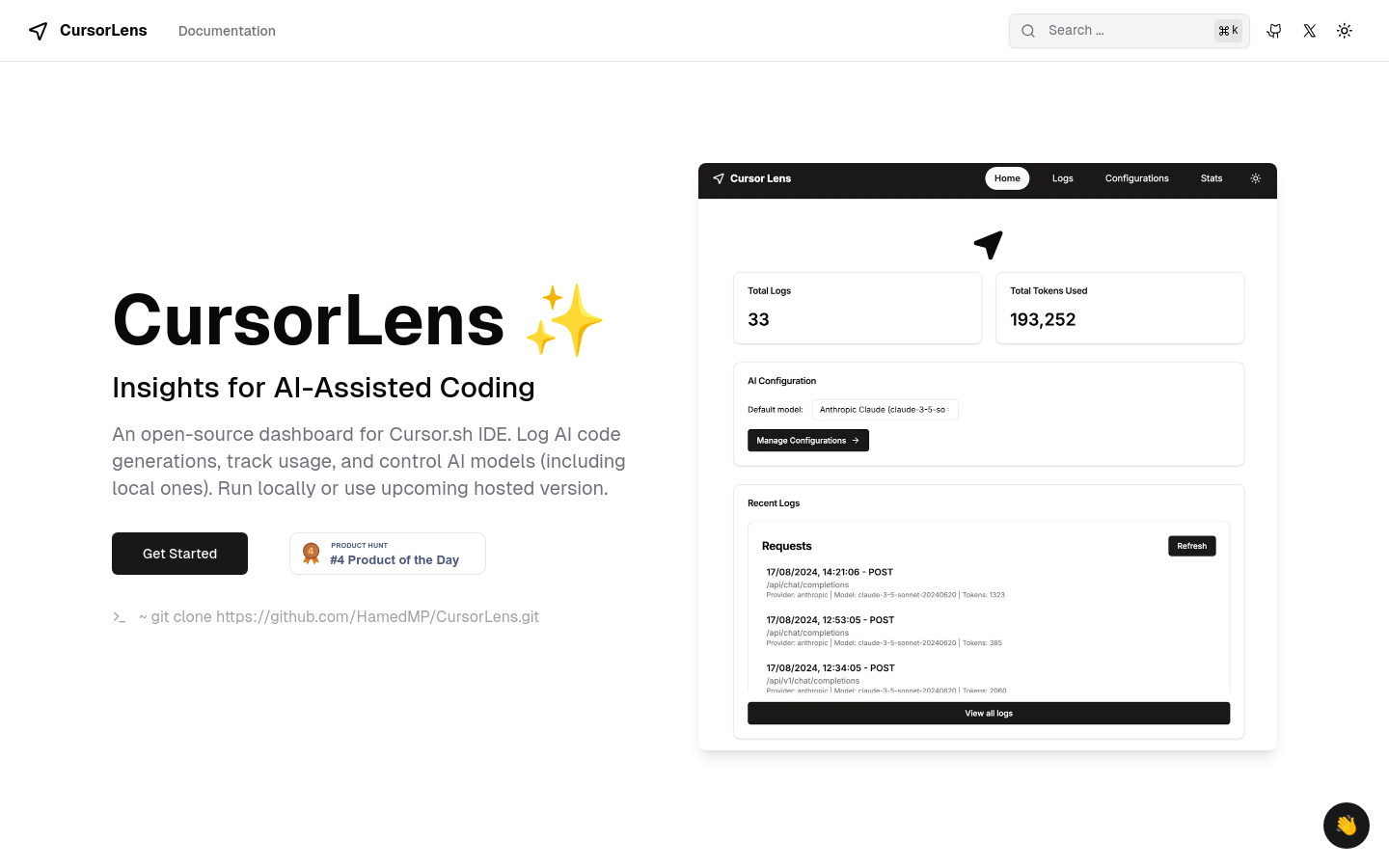Switch to the Logs tab in preview
Image resolution: width=1389 pixels, height=868 pixels.
(x=1062, y=178)
